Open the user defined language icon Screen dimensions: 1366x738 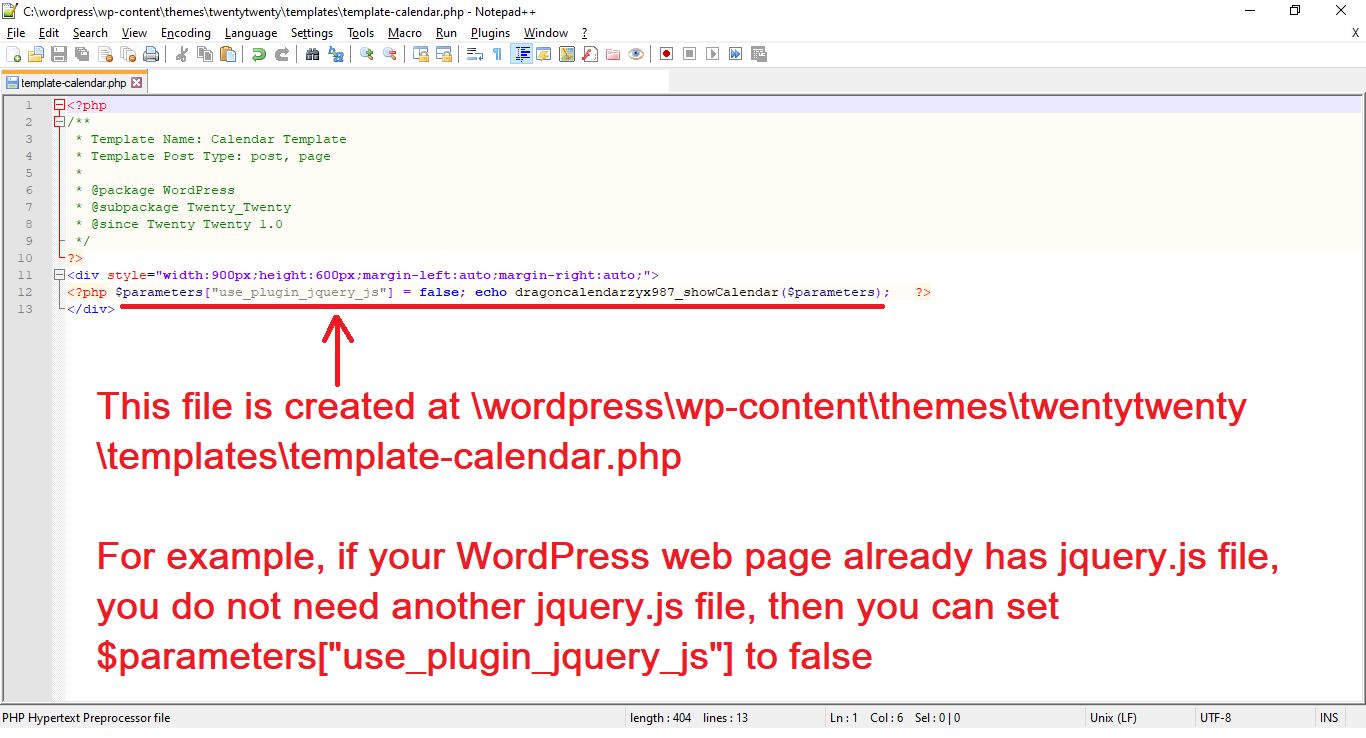[544, 54]
